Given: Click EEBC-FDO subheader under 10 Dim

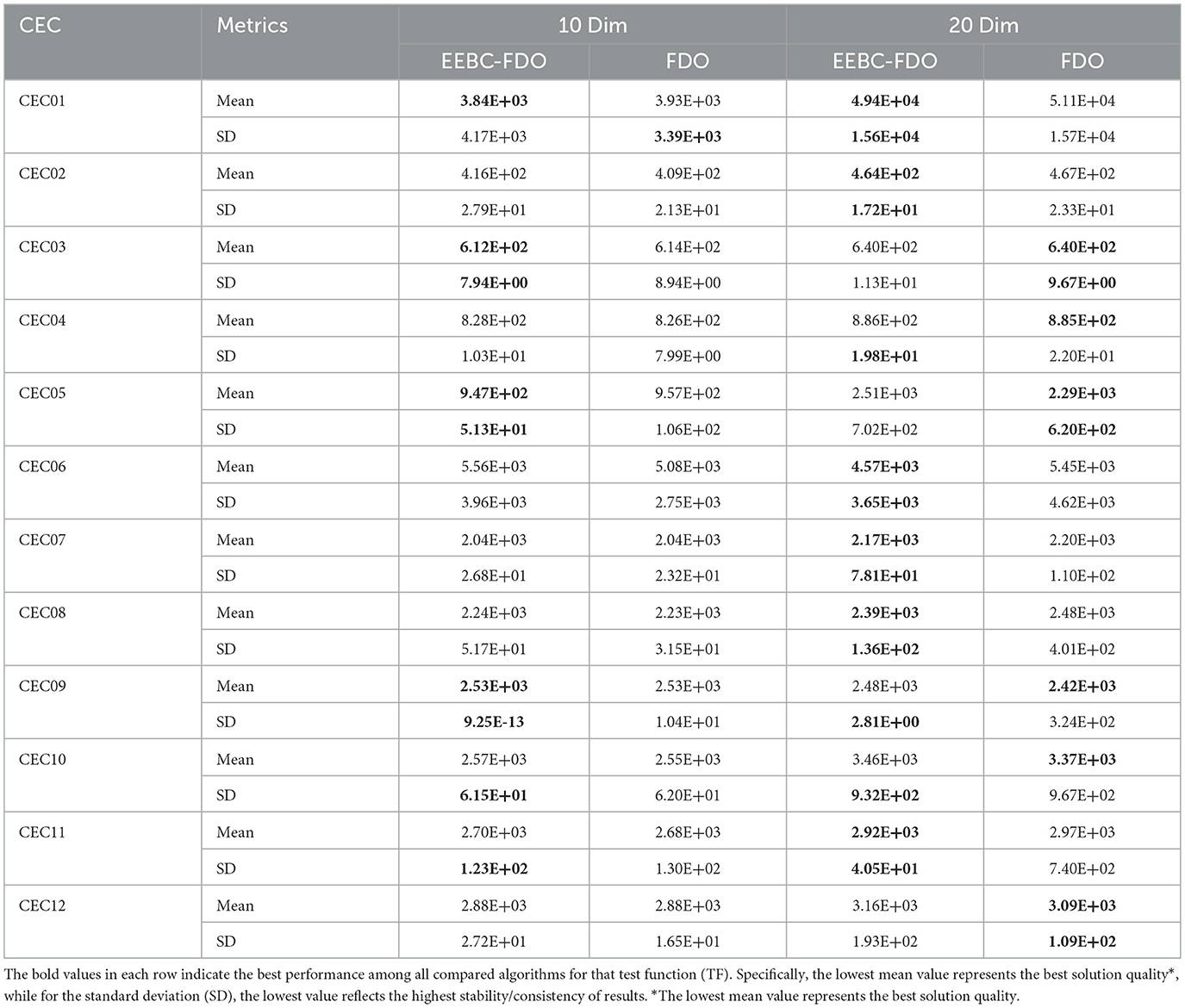Looking at the screenshot, I should pos(494,61).
